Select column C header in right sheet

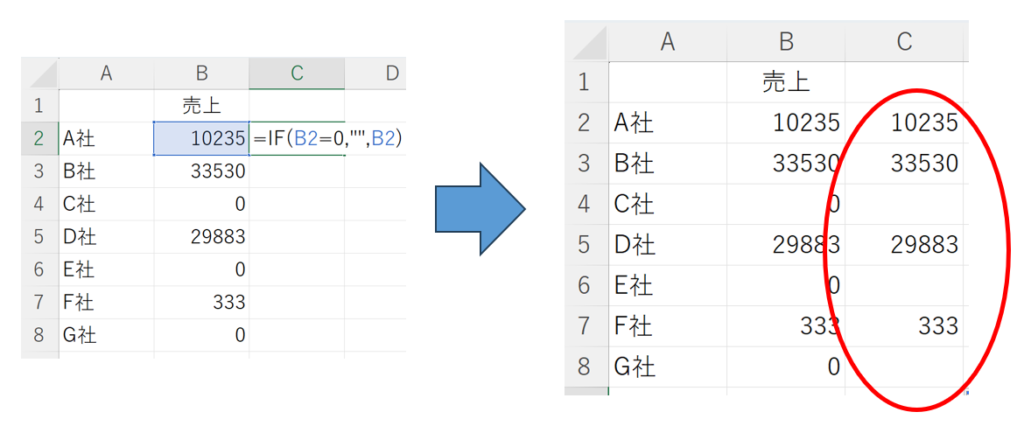tap(904, 41)
